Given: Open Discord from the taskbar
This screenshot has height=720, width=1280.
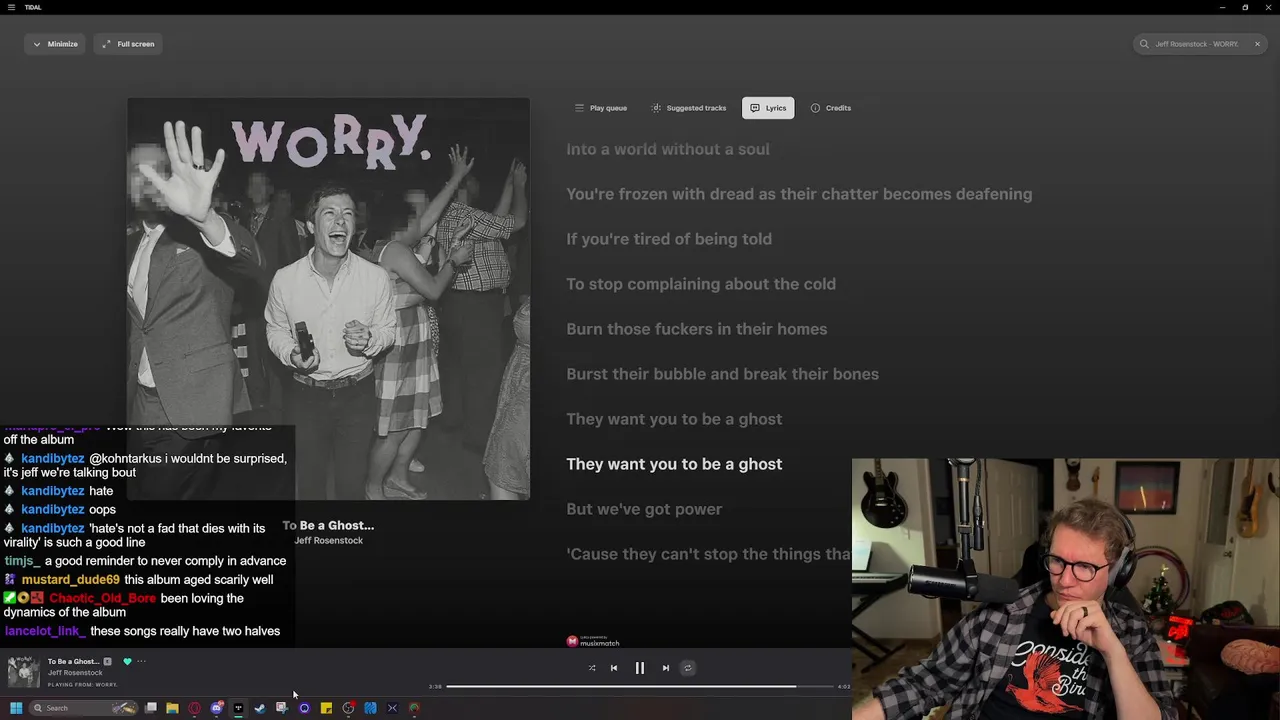Looking at the screenshot, I should (216, 708).
